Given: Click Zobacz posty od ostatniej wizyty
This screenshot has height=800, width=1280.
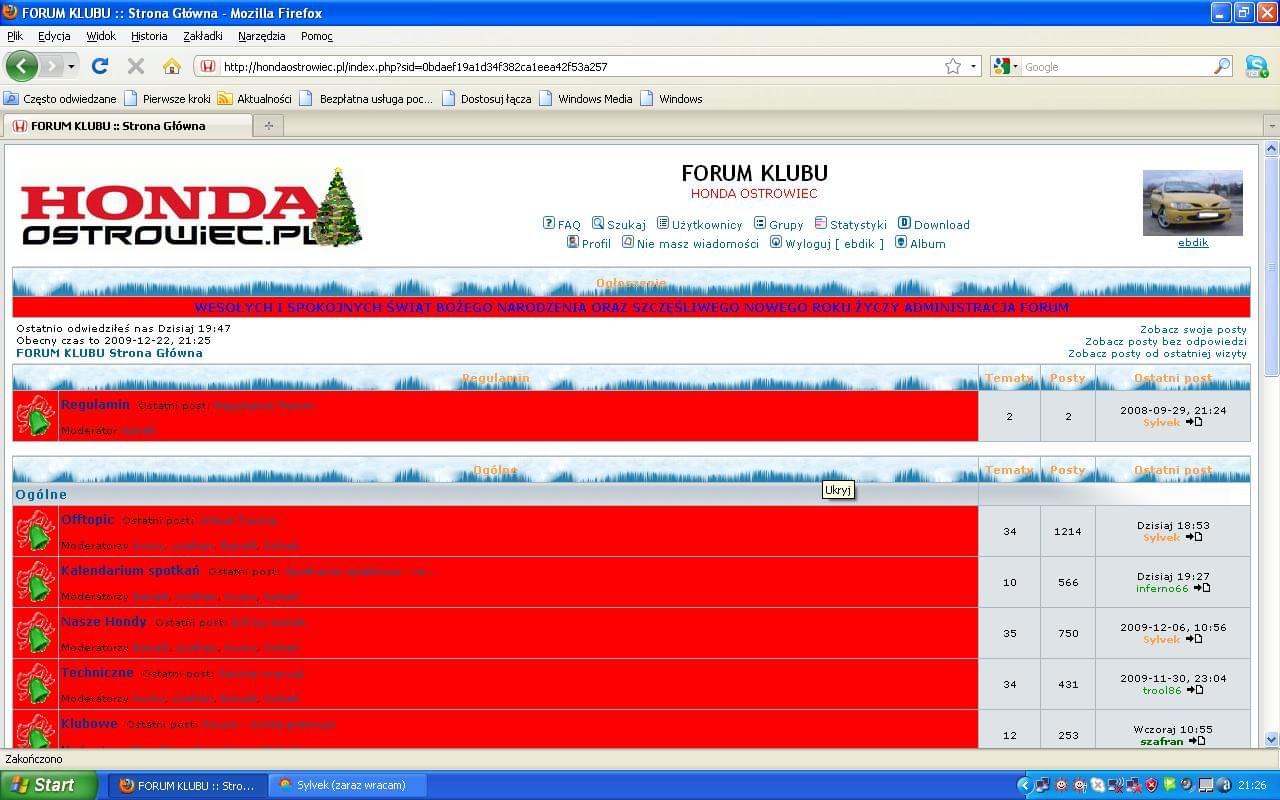Looking at the screenshot, I should (x=1157, y=354).
